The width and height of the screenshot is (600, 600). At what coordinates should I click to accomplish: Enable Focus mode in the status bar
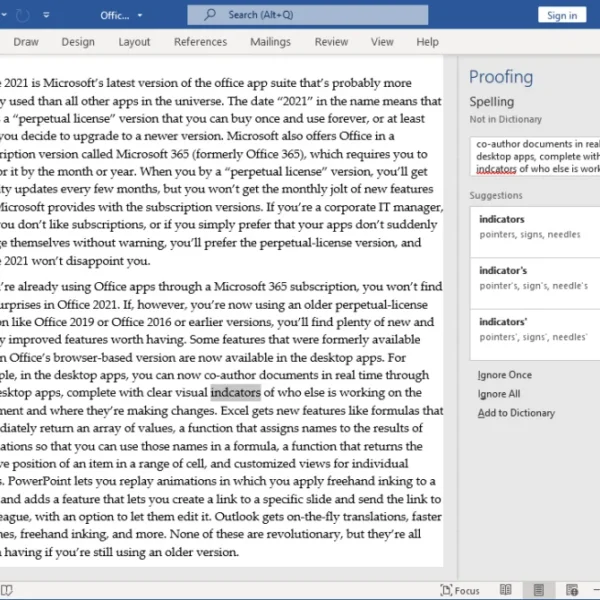(460, 590)
